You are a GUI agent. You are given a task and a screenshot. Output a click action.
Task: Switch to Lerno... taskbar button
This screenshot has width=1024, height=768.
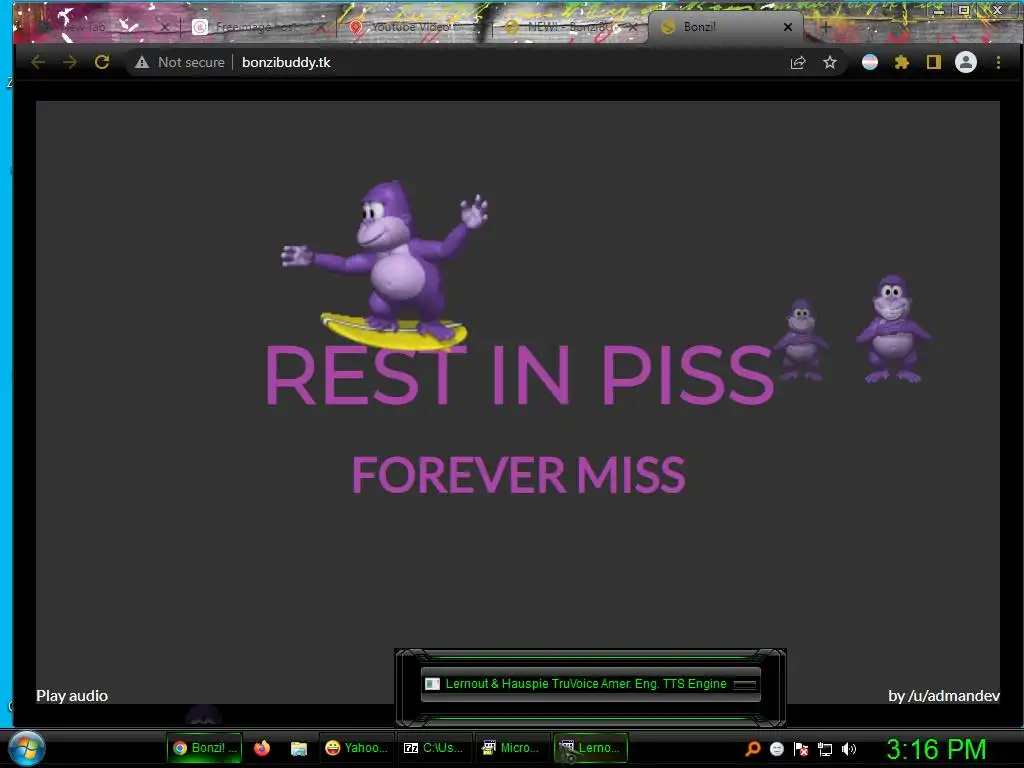pyautogui.click(x=590, y=748)
